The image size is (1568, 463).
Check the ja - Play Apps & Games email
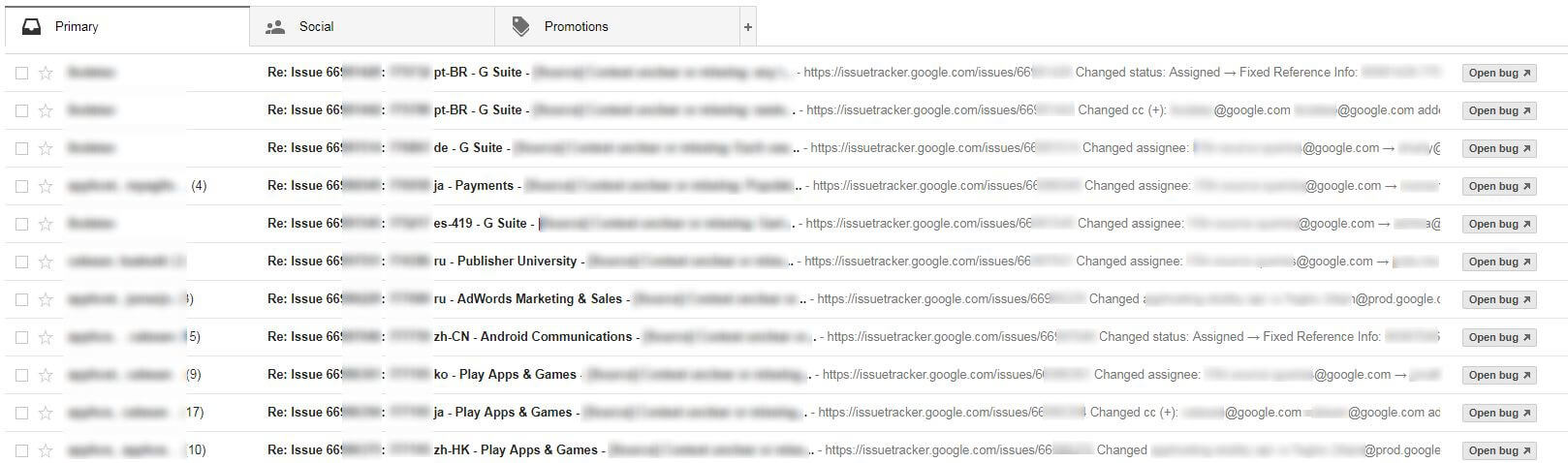(21, 413)
